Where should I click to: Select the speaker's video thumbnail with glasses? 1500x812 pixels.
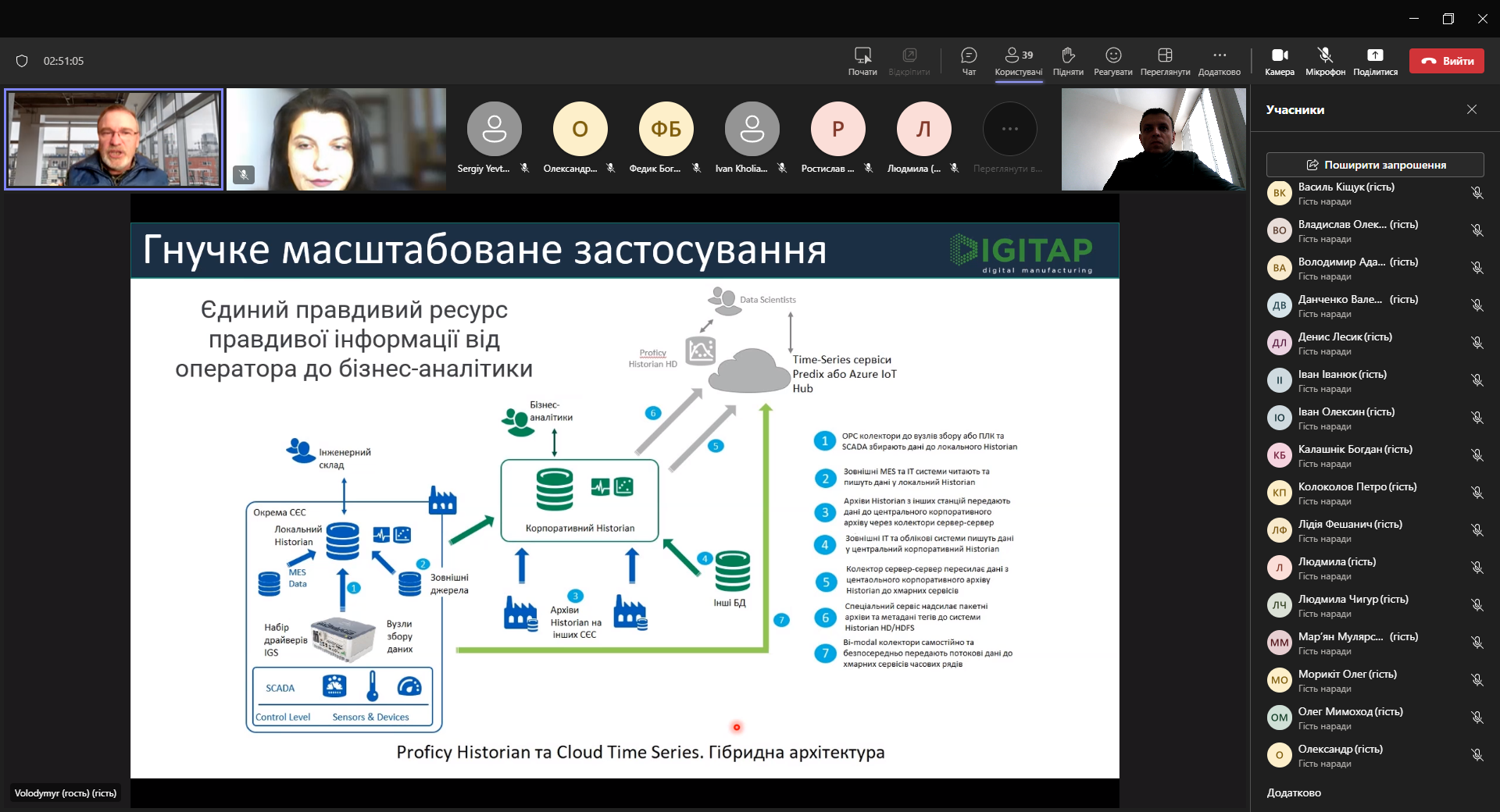[114, 139]
